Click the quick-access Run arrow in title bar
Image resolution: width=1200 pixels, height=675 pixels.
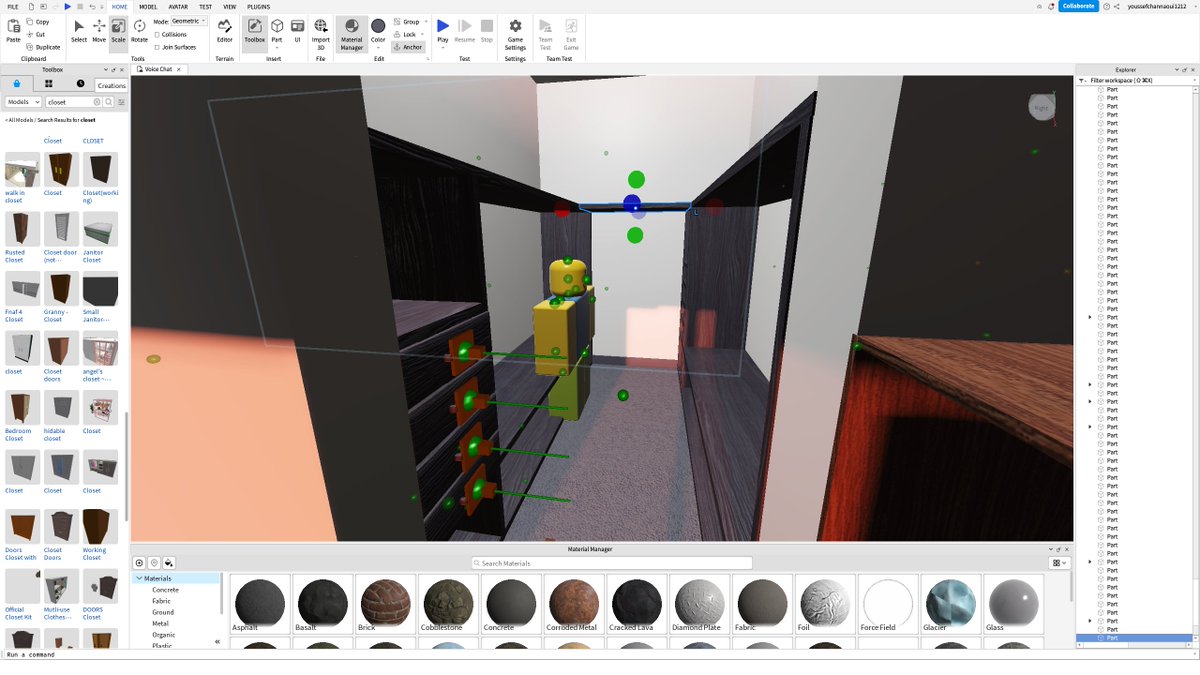tap(67, 6)
